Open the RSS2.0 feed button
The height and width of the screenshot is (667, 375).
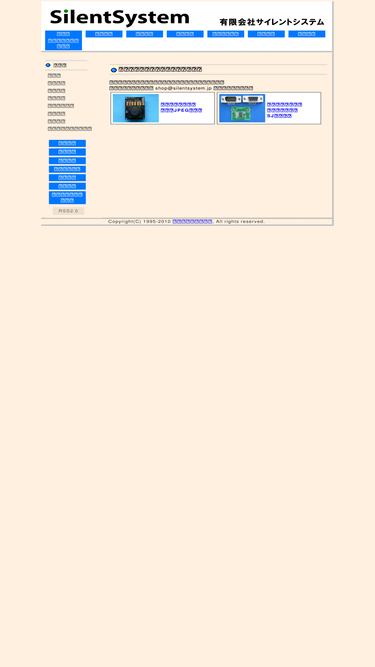pos(68,211)
